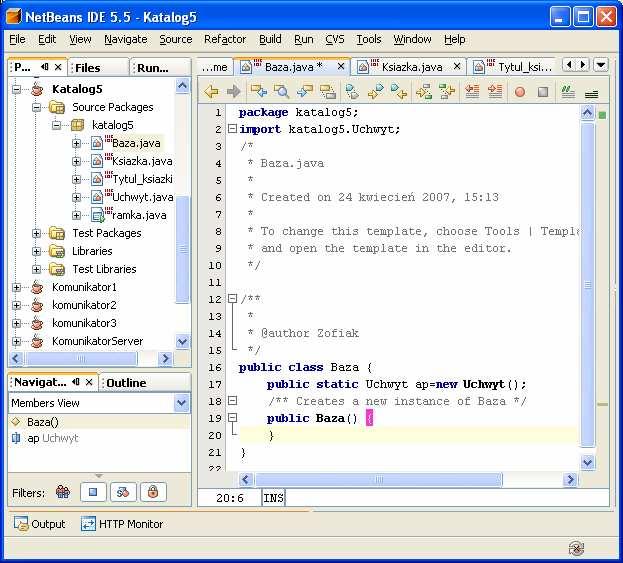This screenshot has height=563, width=623.
Task: Open the Refactor menu
Action: [x=225, y=39]
